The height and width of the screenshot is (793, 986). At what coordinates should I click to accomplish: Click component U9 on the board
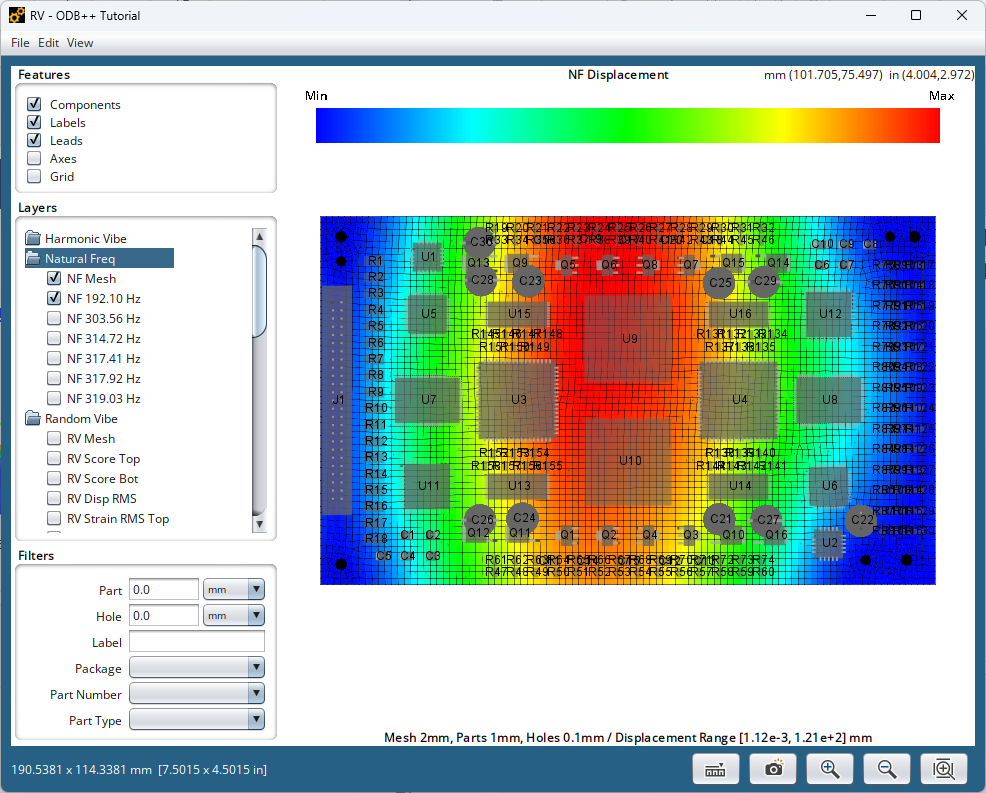pos(629,339)
